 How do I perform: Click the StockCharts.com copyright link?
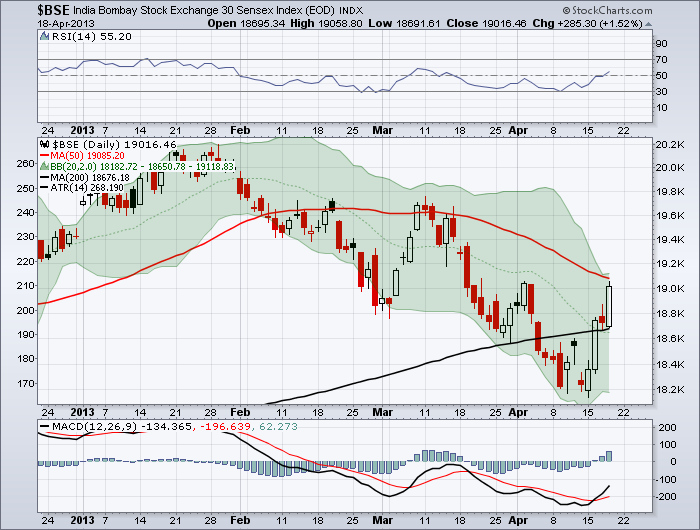[607, 10]
